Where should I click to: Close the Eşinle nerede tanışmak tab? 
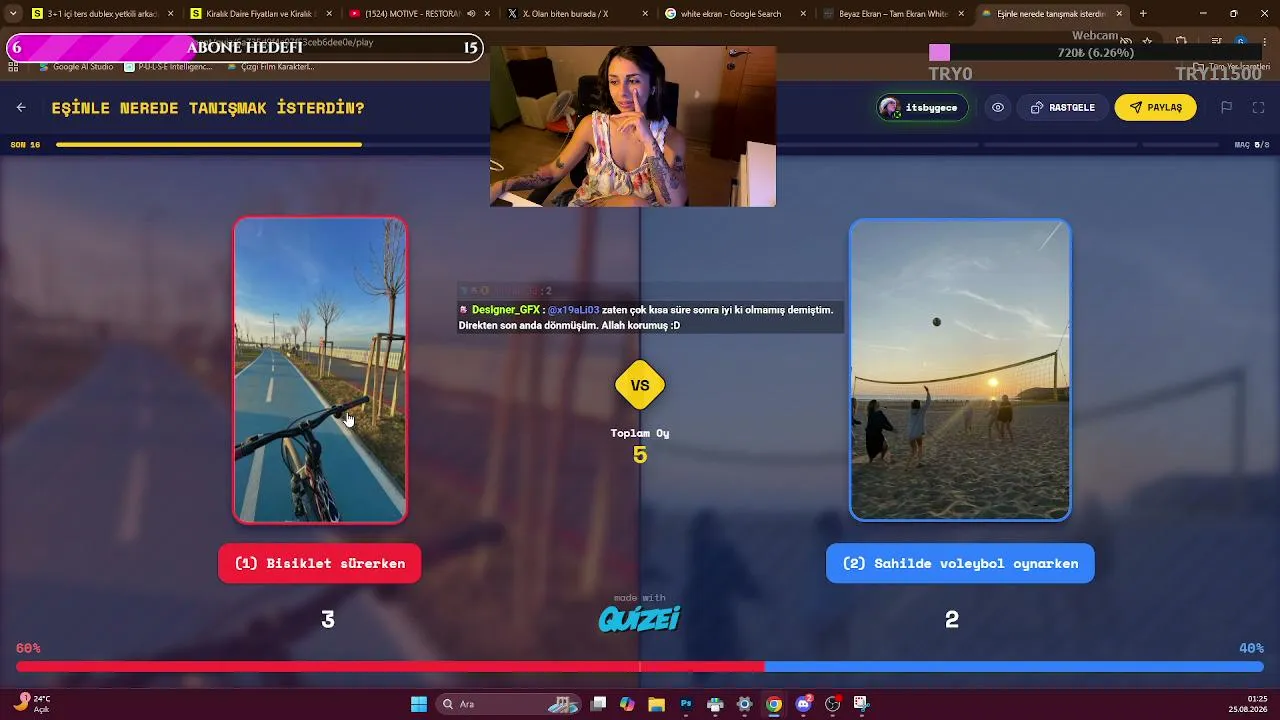click(1119, 14)
